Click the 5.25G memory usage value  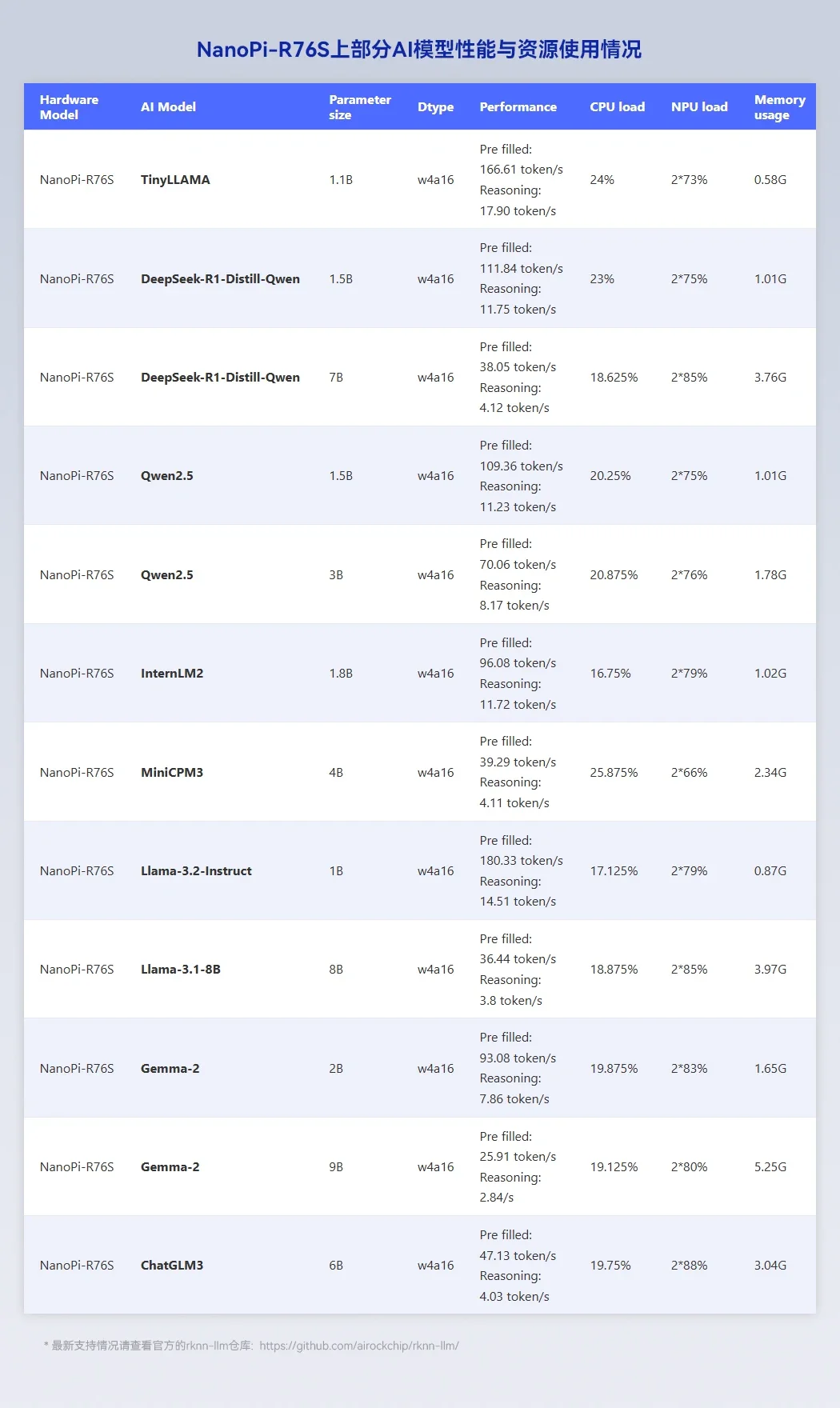770,1167
